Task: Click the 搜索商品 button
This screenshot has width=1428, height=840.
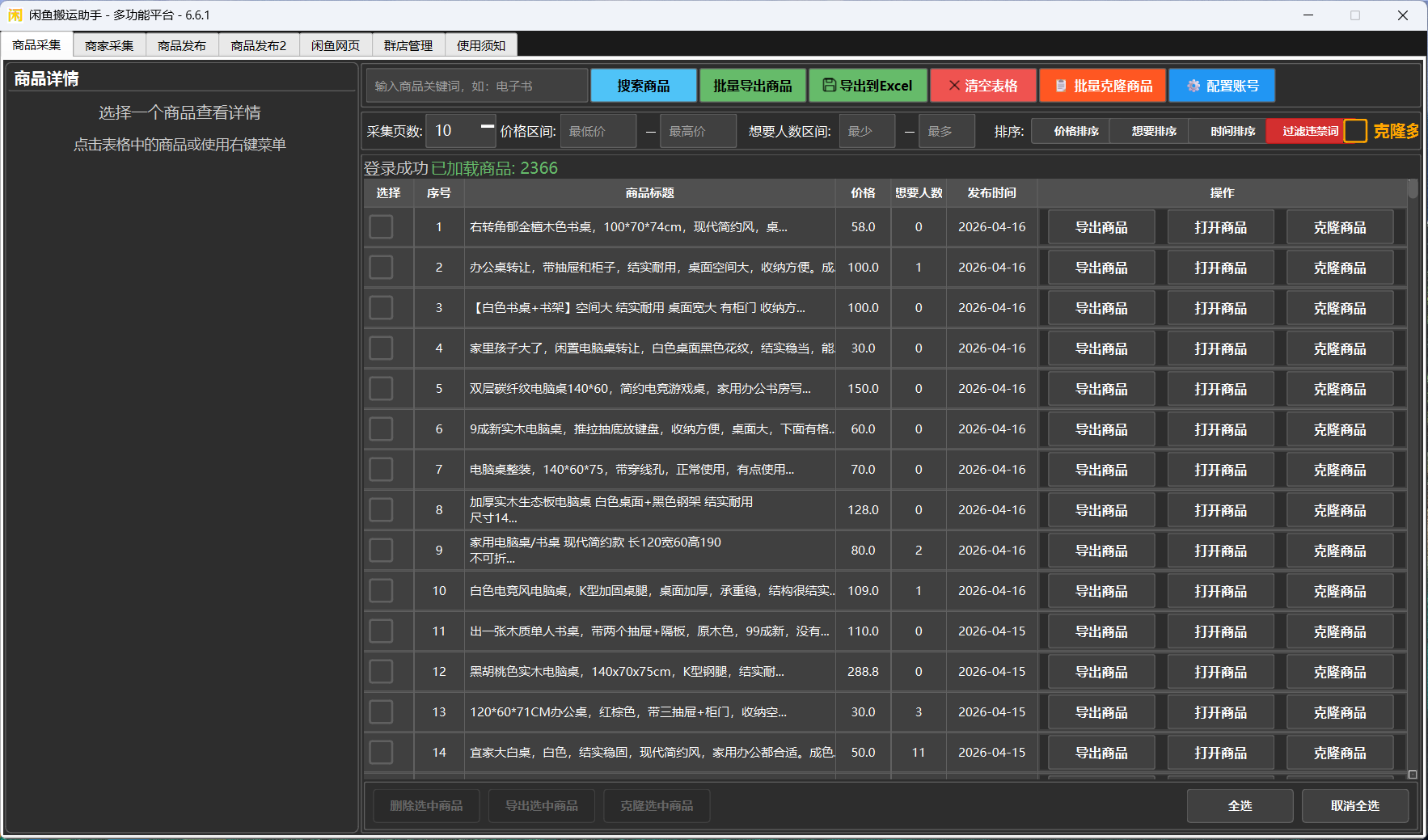Action: coord(644,86)
